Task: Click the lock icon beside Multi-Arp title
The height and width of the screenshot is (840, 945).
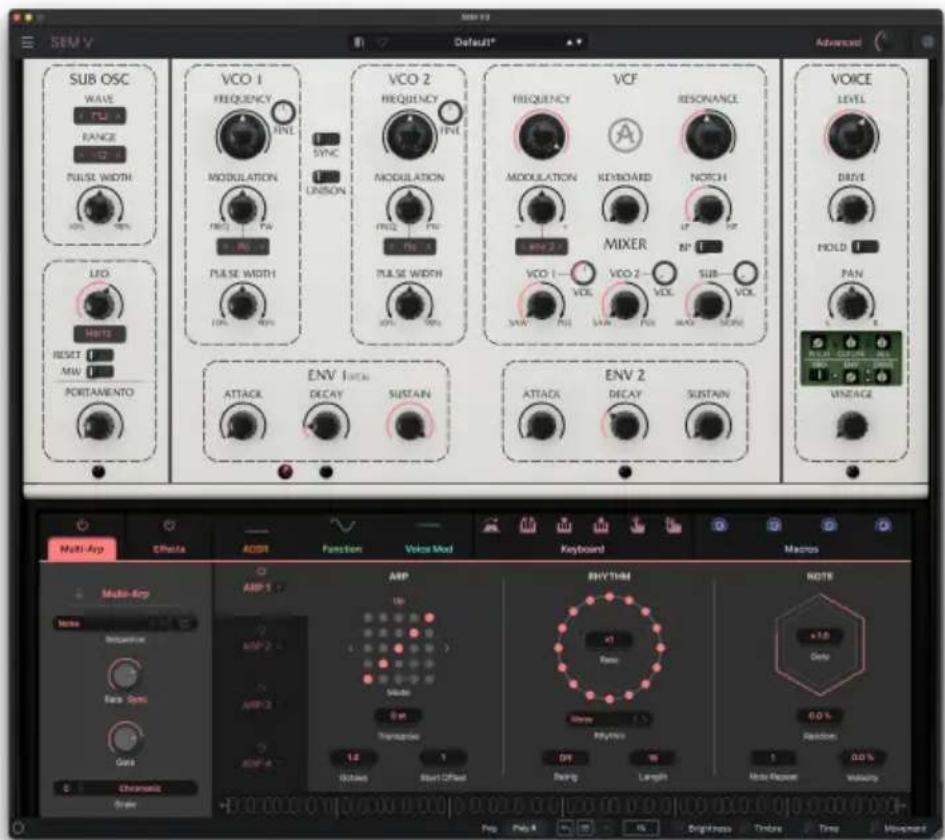Action: click(79, 594)
